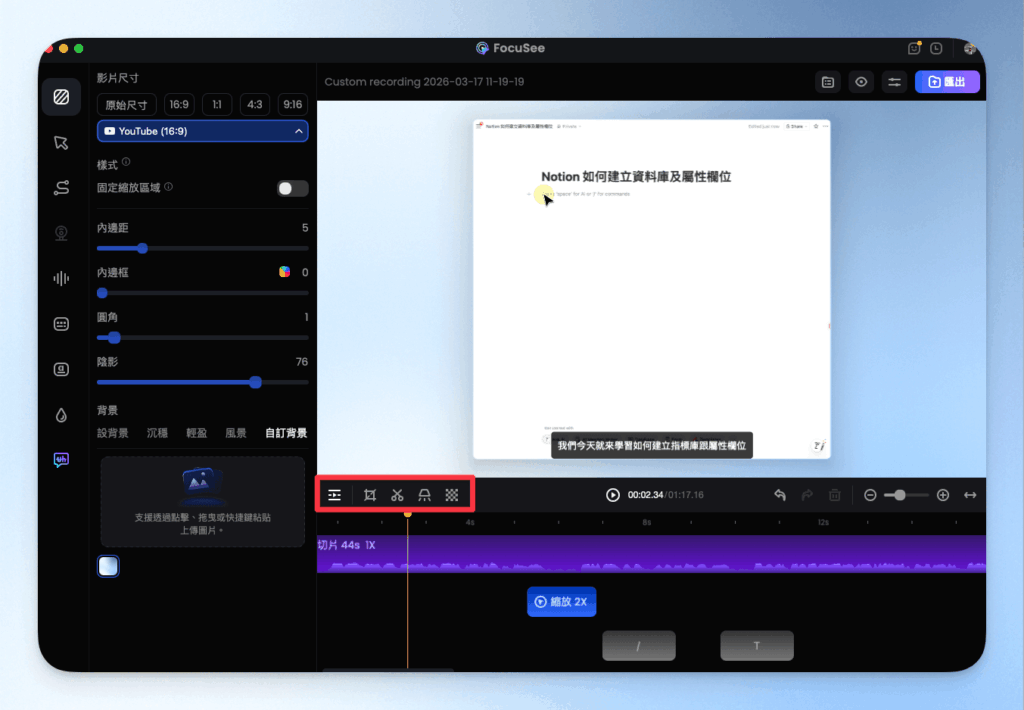Select the scissors cut tool in timeline toolbar
Image resolution: width=1024 pixels, height=710 pixels.
tap(397, 495)
